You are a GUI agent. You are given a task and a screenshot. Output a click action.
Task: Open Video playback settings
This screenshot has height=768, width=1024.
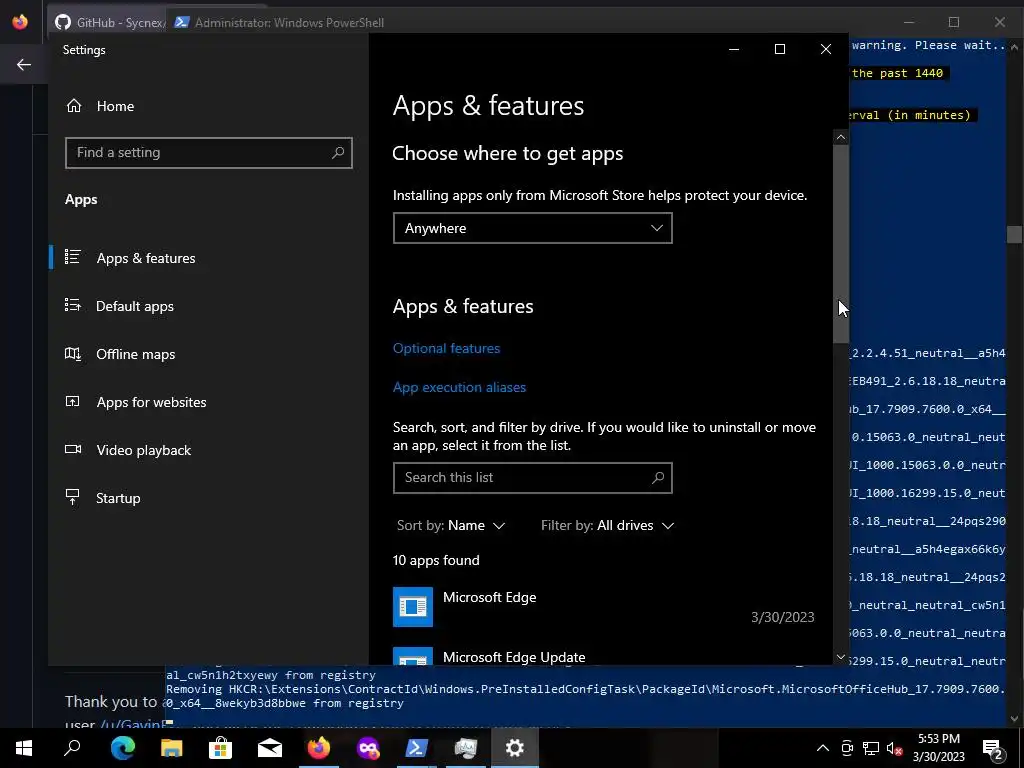(x=143, y=450)
